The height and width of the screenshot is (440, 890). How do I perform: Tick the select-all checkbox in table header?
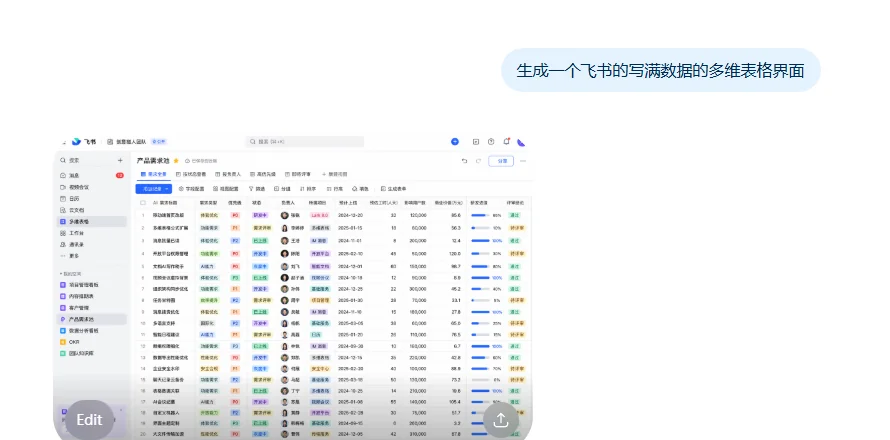click(x=143, y=203)
